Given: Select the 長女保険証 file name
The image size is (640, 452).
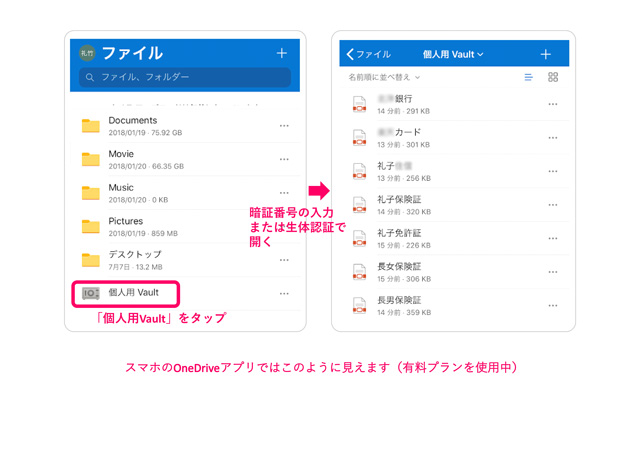Looking at the screenshot, I should [399, 266].
